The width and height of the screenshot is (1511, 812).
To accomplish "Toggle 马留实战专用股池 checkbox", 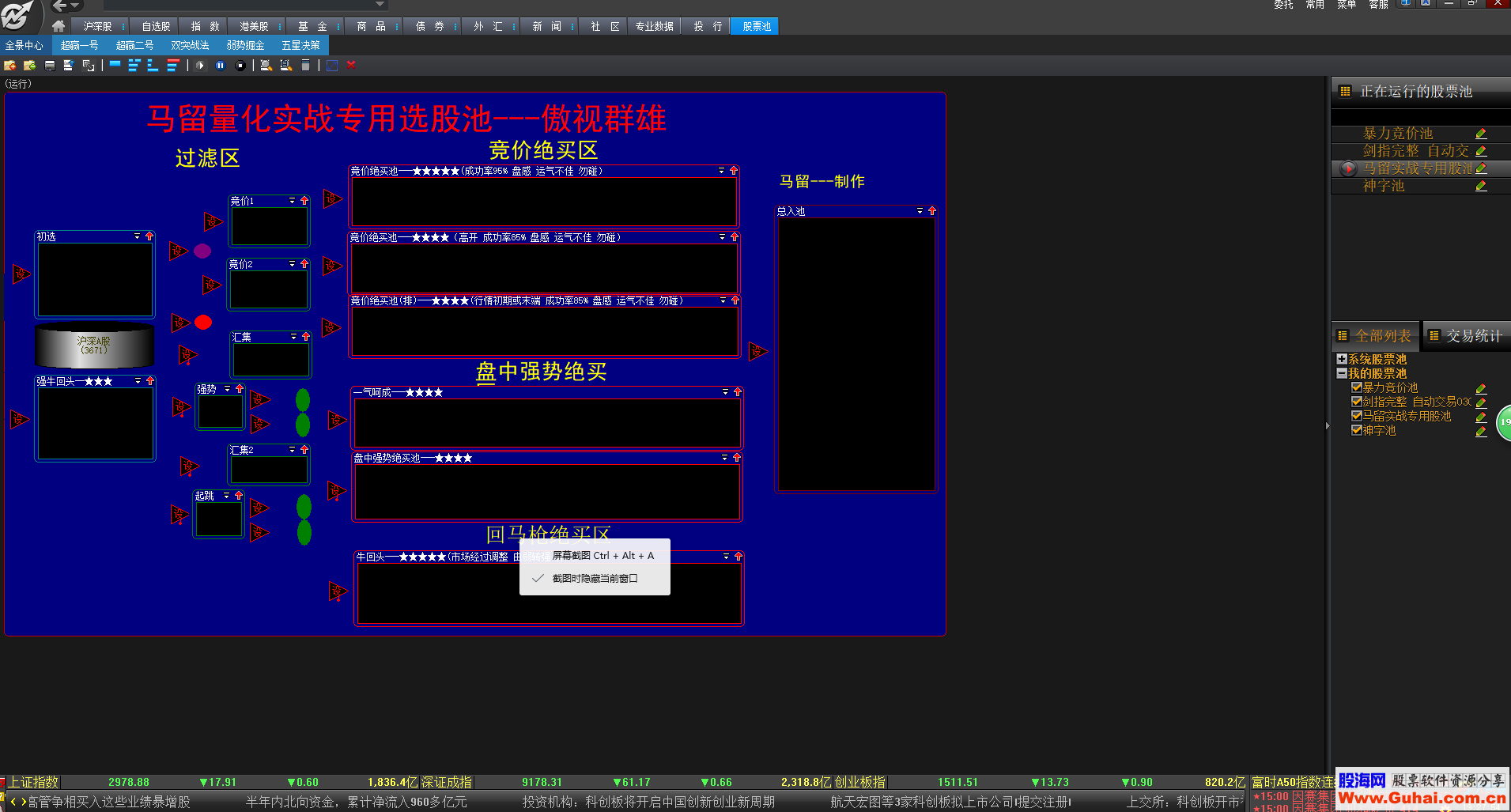I will pyautogui.click(x=1357, y=416).
